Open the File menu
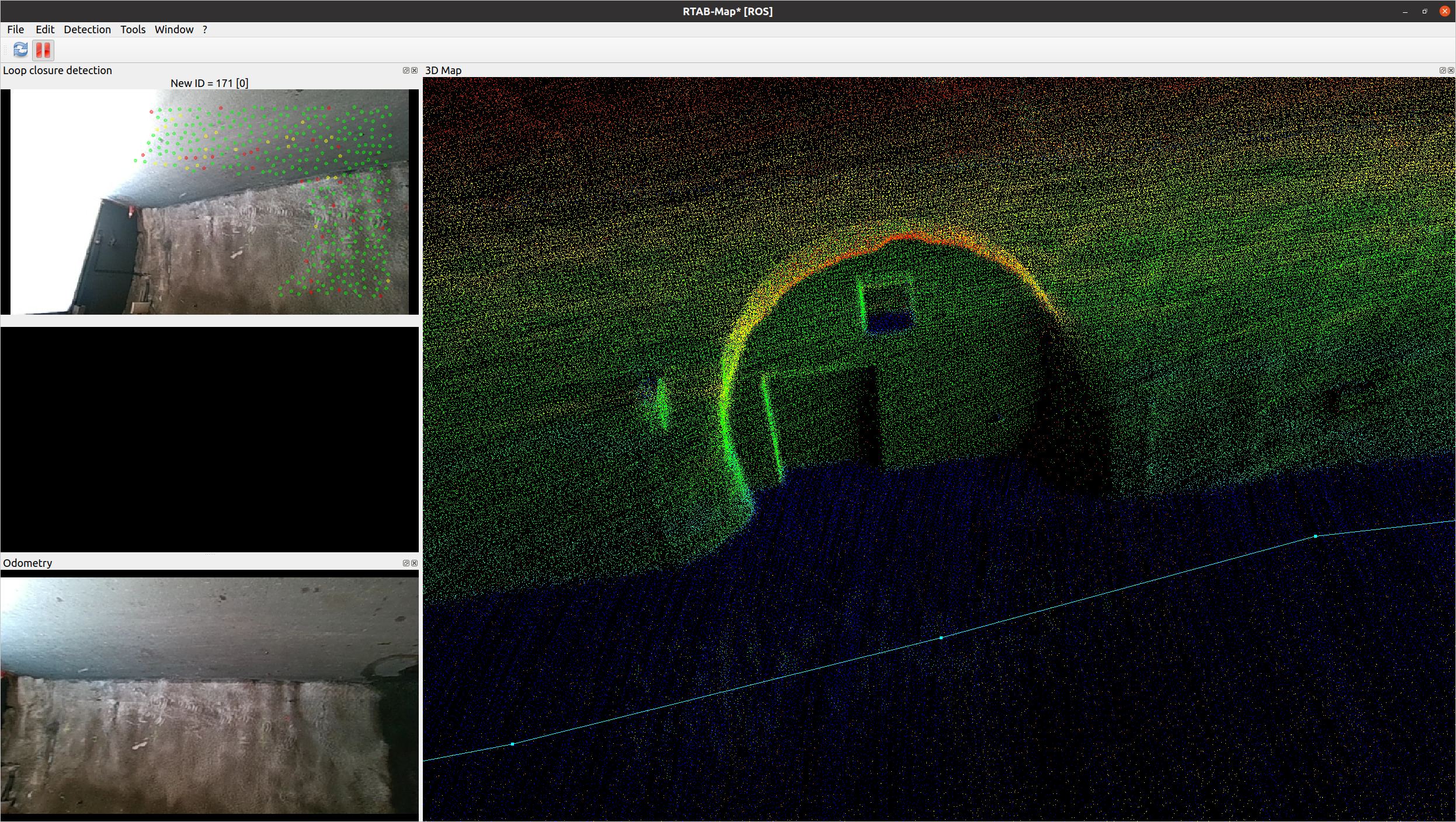Screen dimensions: 1456x822 15,30
